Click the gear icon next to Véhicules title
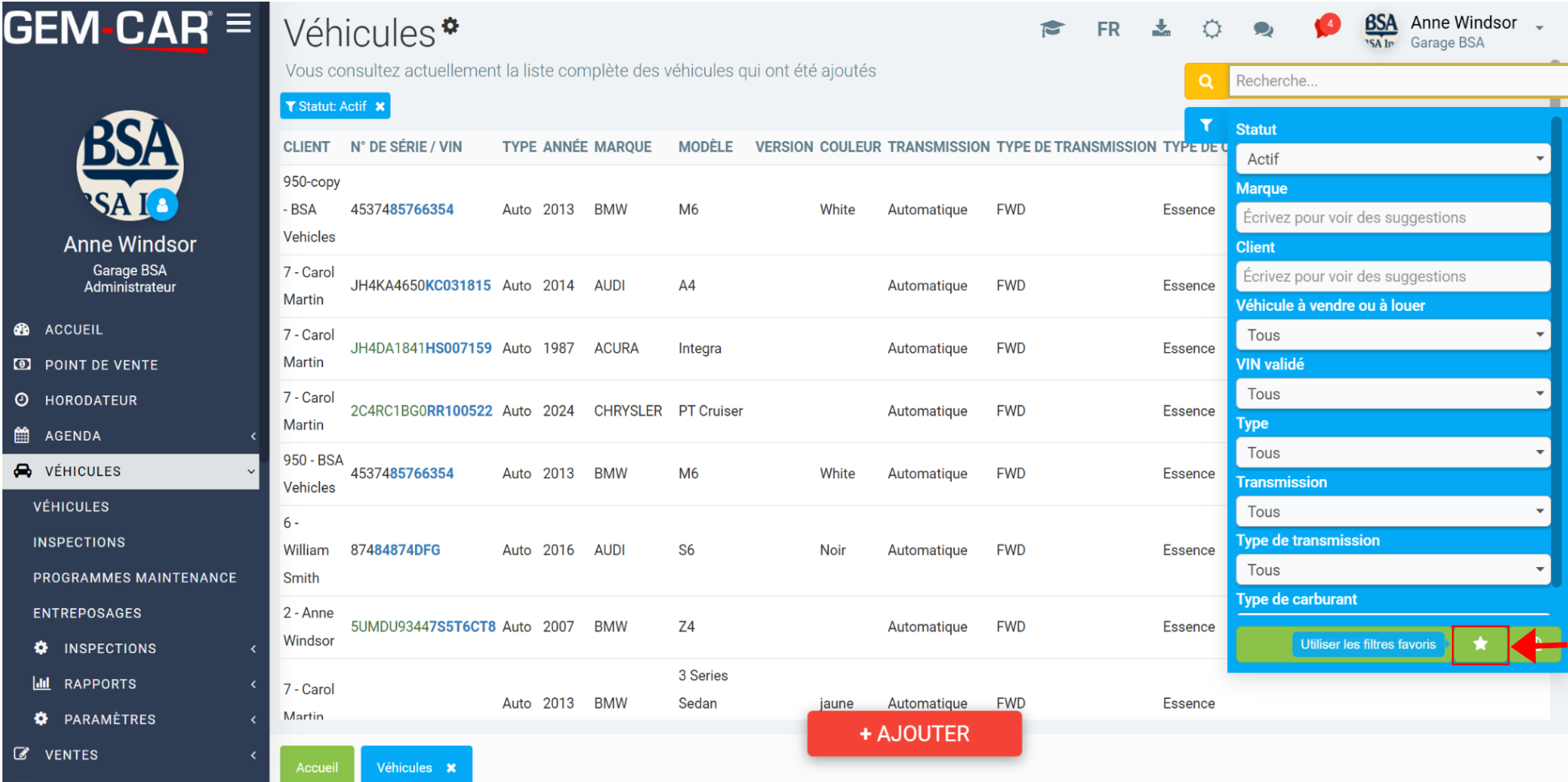Screen dimensions: 1568x782 (x=450, y=26)
